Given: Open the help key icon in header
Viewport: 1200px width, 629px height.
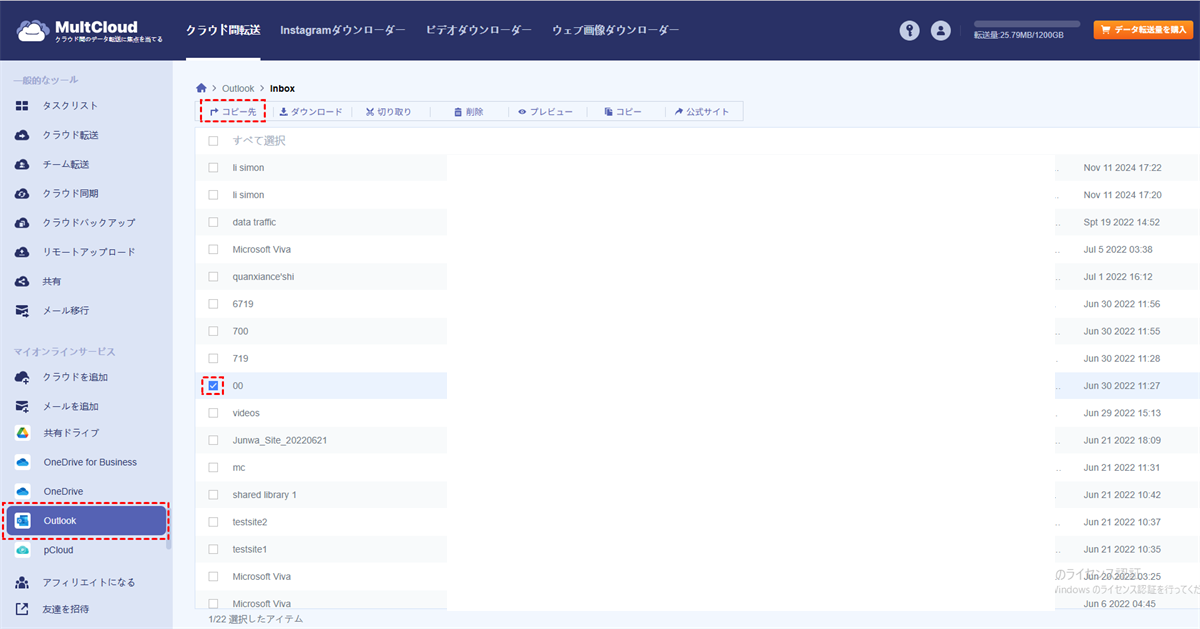Looking at the screenshot, I should [909, 30].
